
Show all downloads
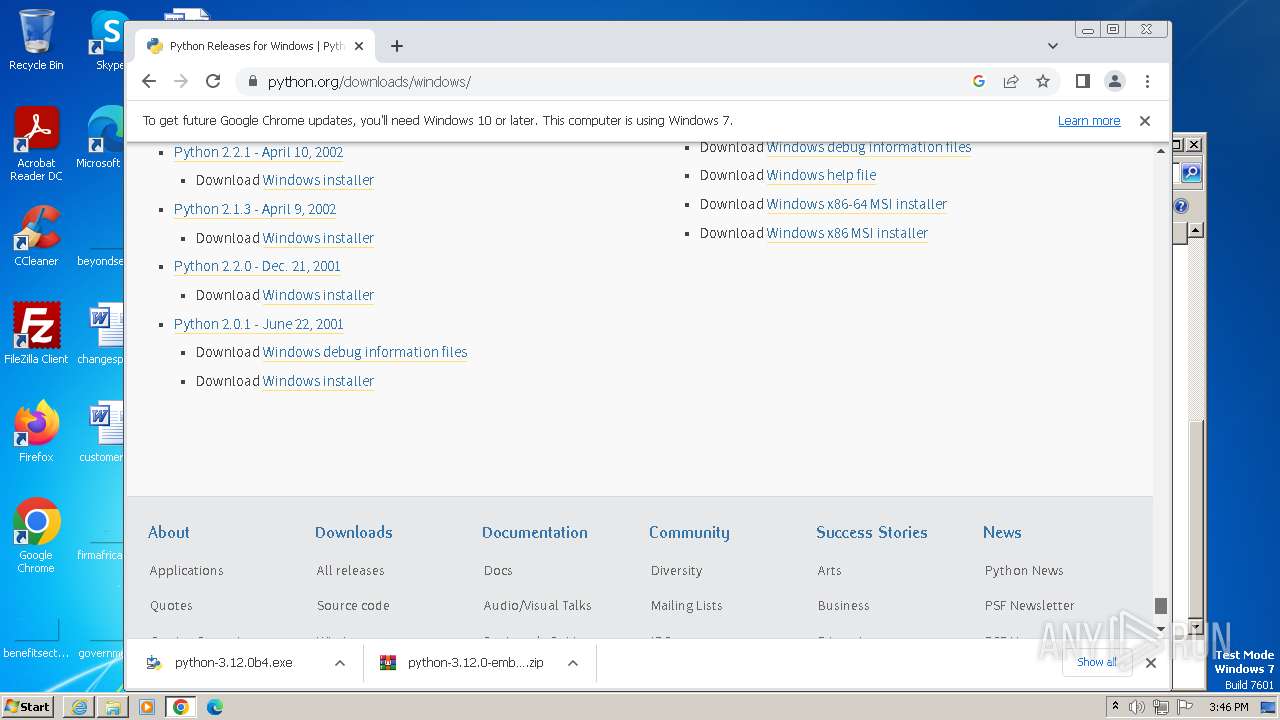point(1097,662)
